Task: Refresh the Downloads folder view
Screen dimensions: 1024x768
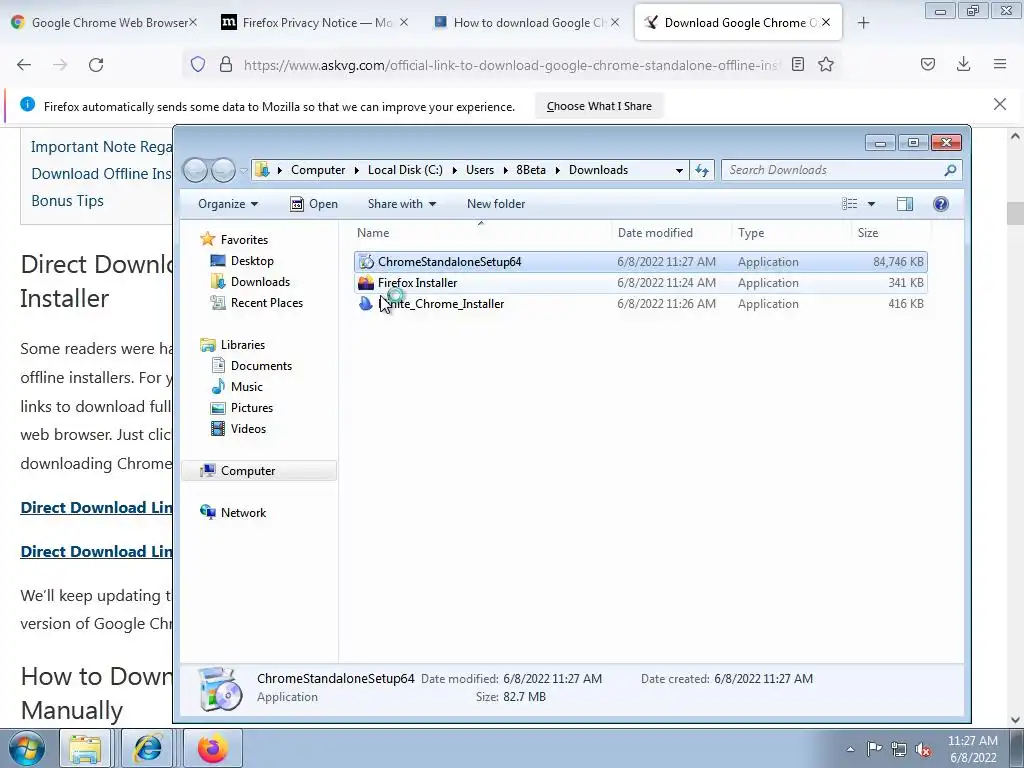Action: tap(702, 170)
